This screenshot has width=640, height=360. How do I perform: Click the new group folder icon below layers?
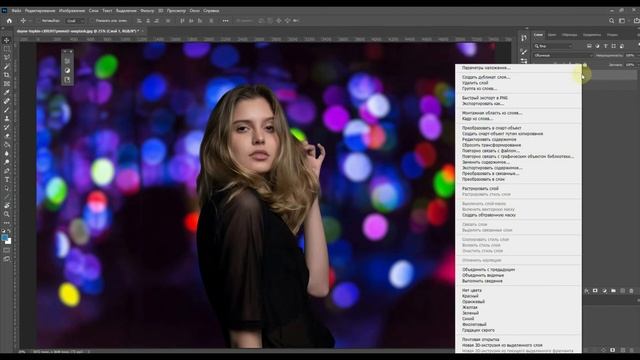613,291
